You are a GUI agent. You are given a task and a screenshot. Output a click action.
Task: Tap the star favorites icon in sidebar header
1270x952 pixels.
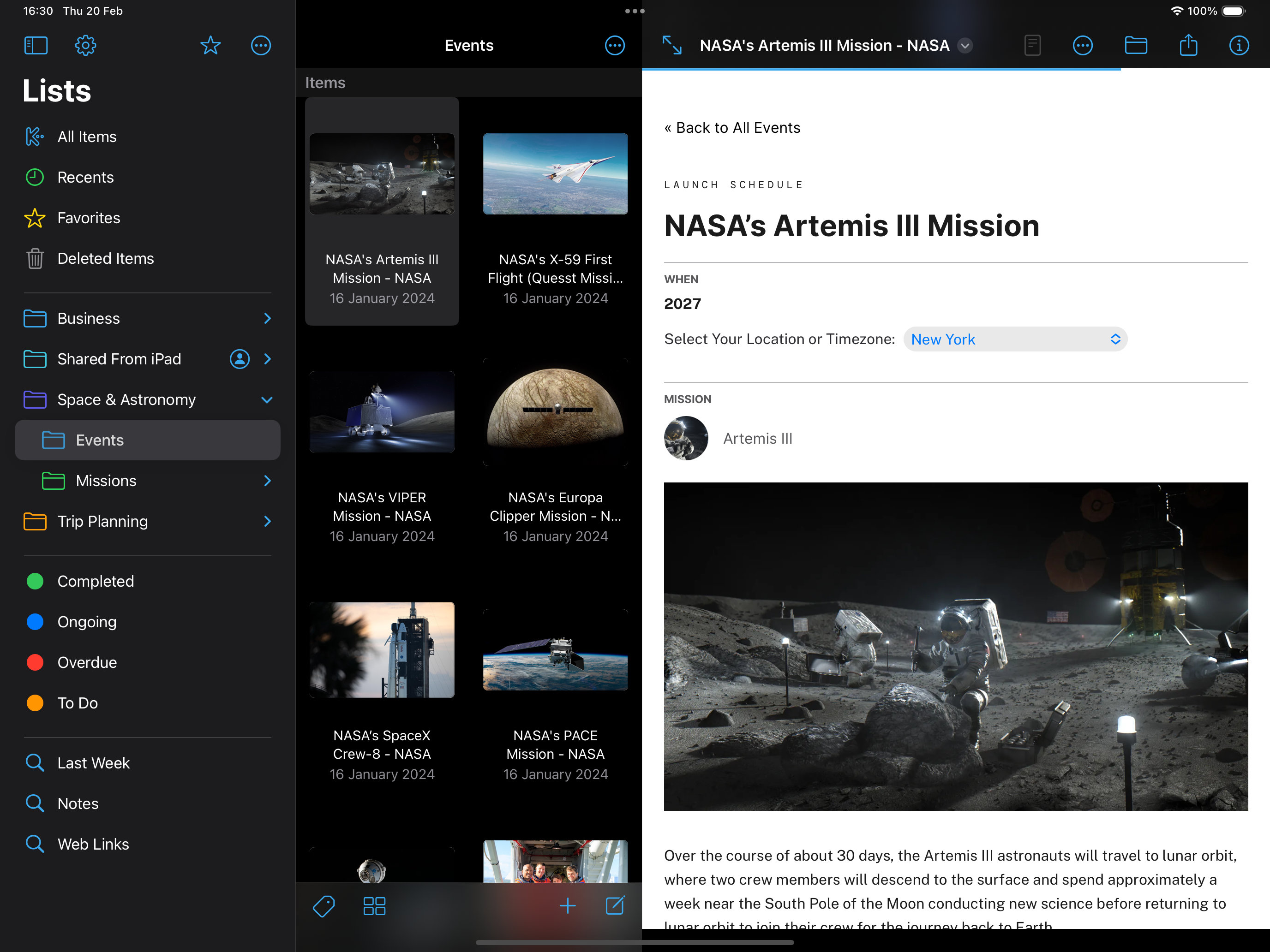210,45
